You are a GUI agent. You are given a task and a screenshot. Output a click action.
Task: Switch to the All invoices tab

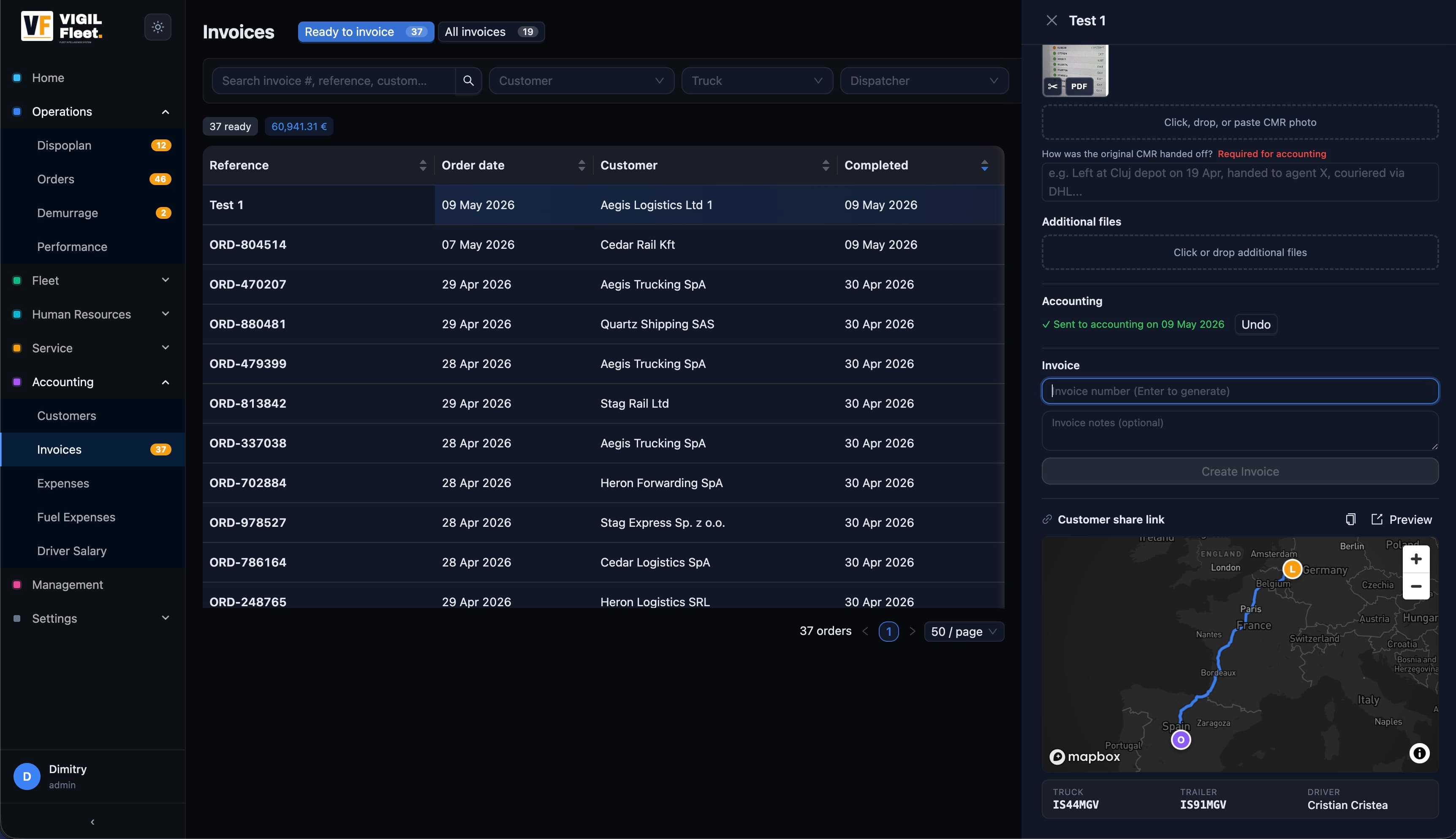point(491,32)
